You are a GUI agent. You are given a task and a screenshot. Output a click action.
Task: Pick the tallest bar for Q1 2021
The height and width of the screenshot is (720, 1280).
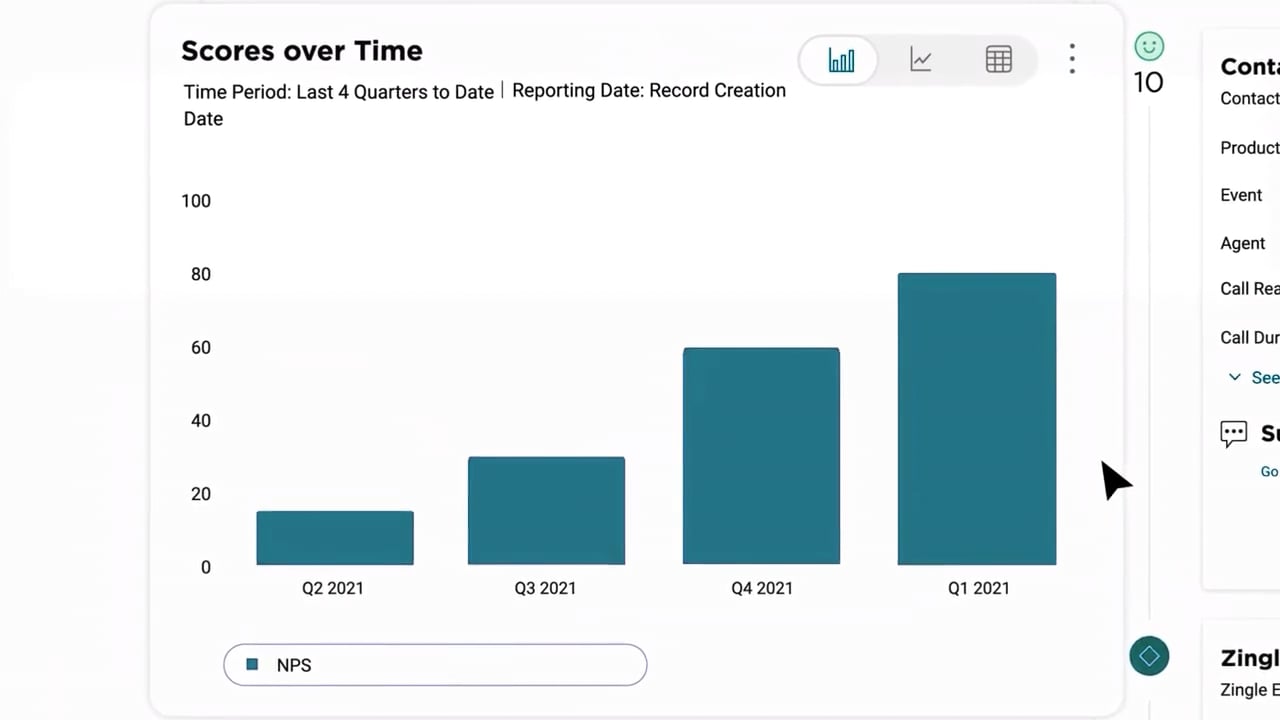tap(976, 419)
